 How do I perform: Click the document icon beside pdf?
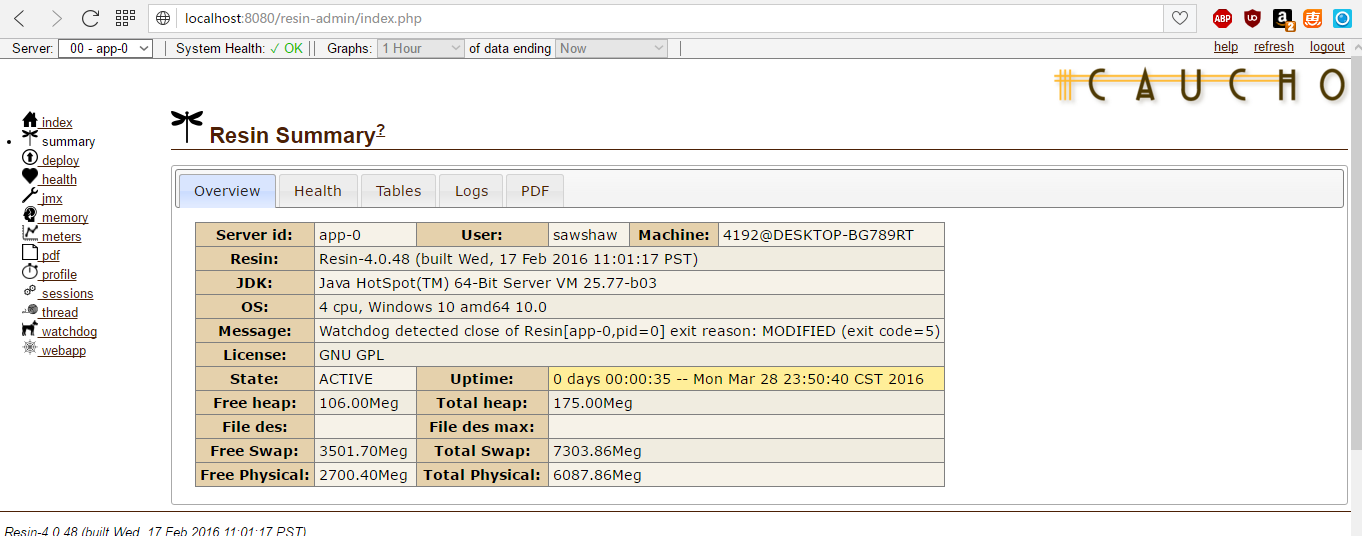(30, 253)
